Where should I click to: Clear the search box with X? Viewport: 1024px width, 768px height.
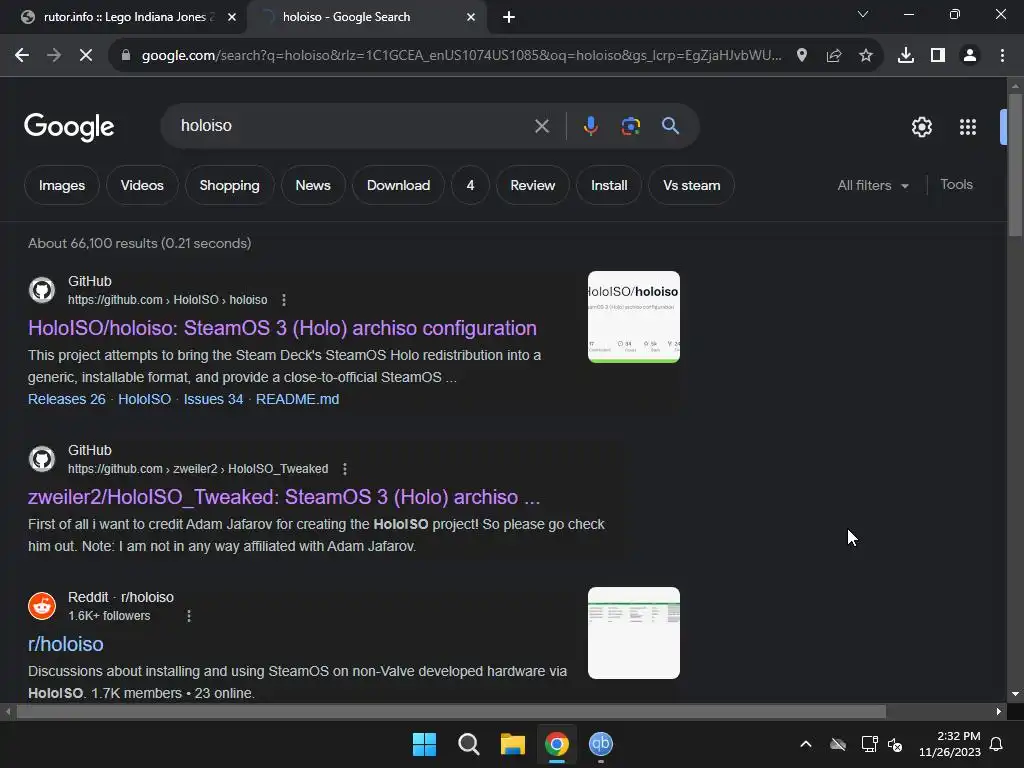pyautogui.click(x=542, y=126)
